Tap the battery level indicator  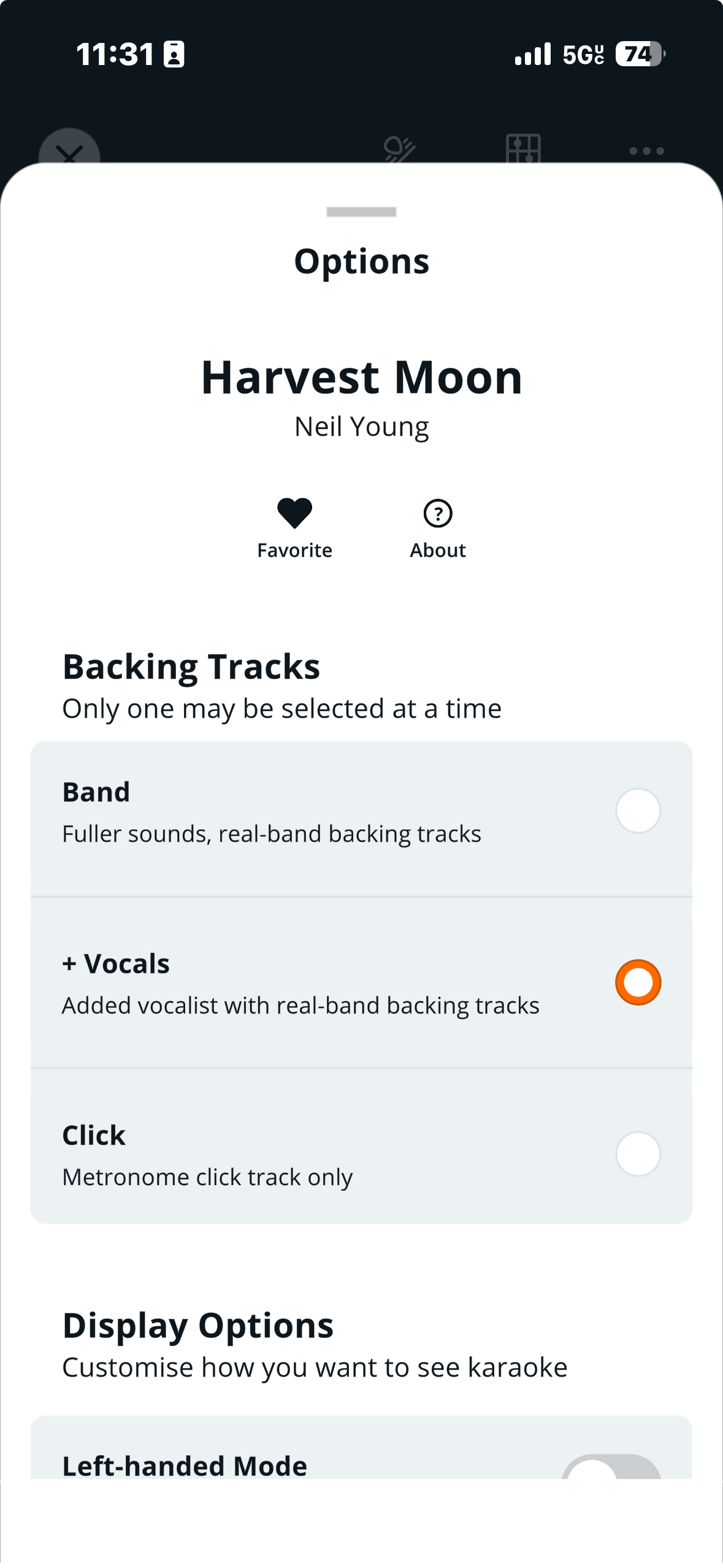[641, 54]
